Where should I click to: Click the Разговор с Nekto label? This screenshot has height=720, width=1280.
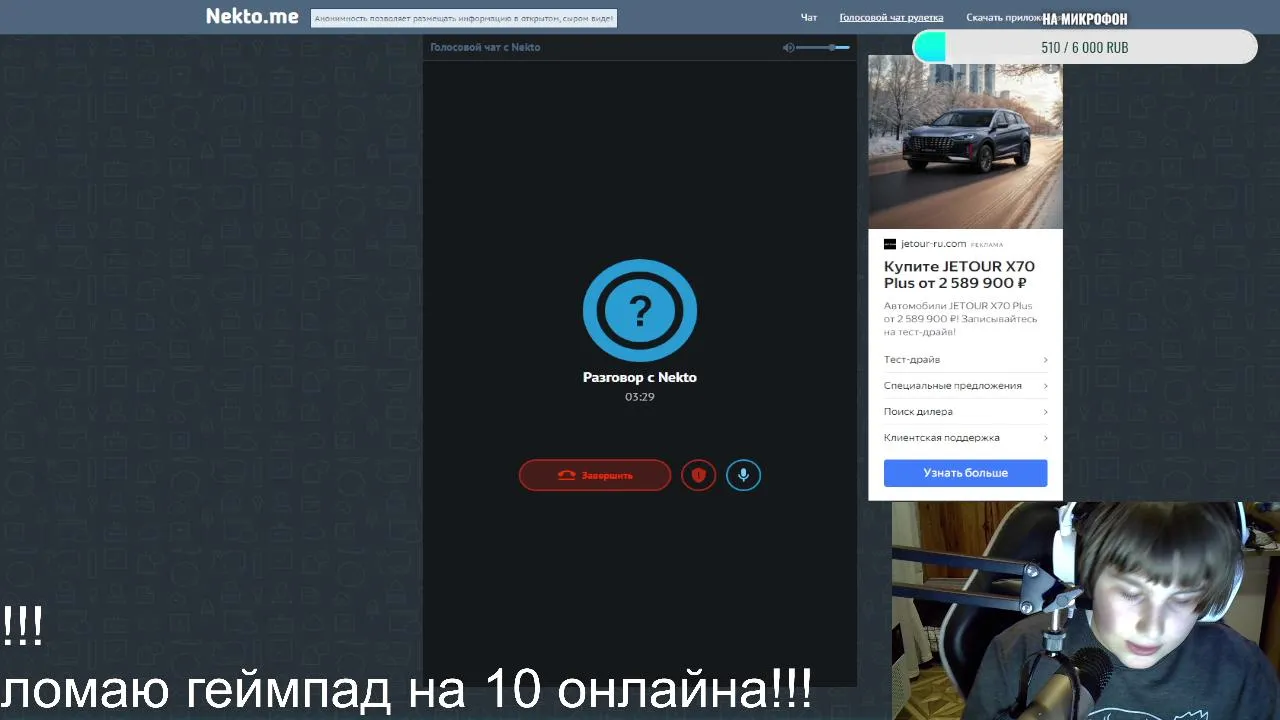tap(640, 377)
